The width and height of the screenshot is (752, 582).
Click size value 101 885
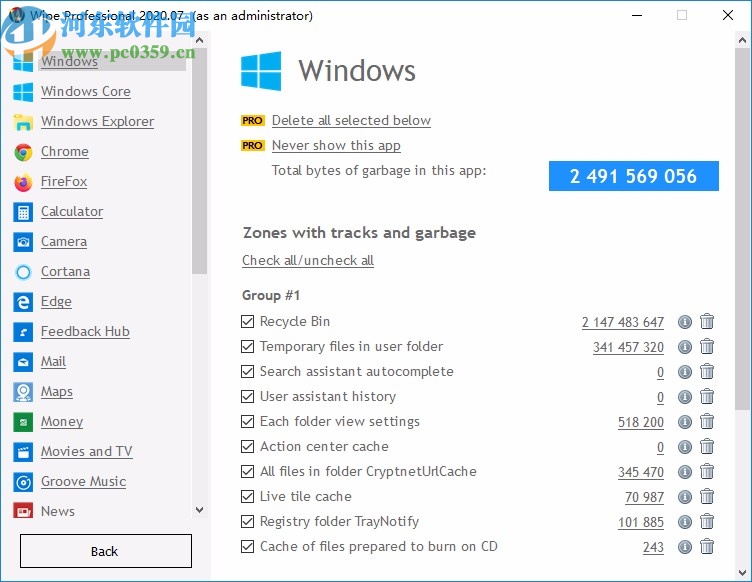[x=641, y=522]
